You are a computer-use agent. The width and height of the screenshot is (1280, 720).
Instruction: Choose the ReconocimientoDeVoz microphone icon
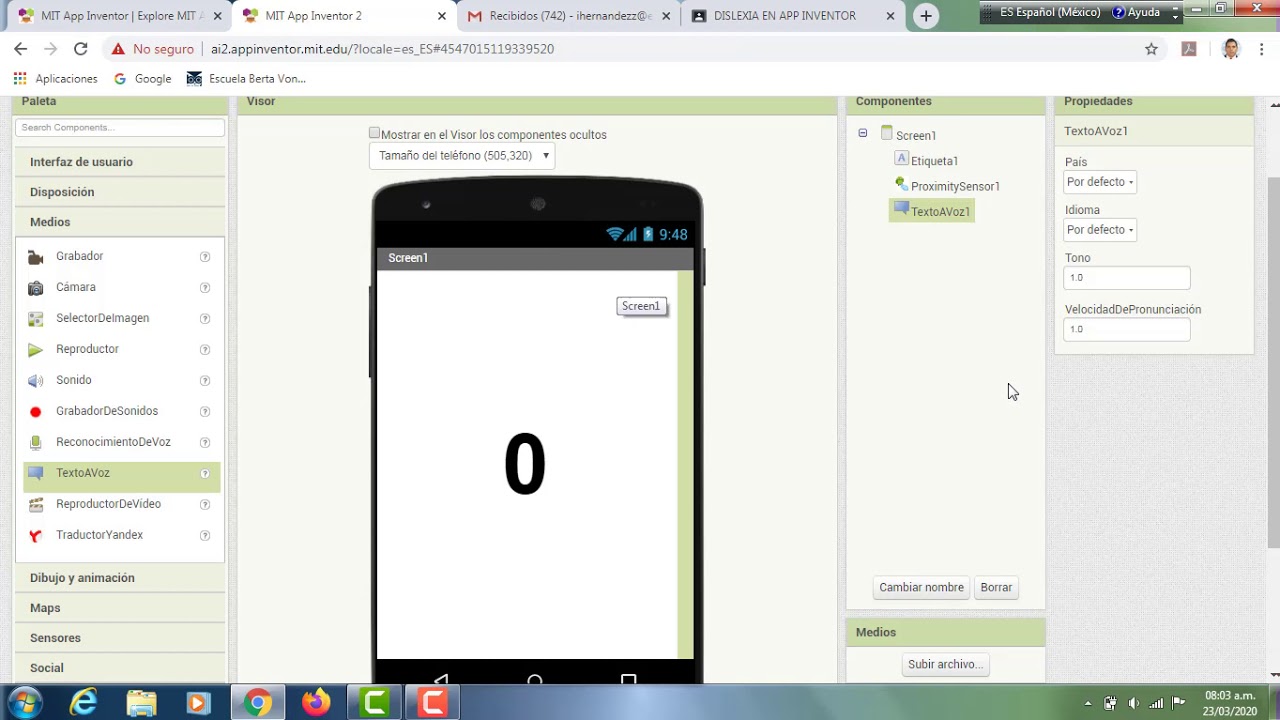[x=36, y=443]
